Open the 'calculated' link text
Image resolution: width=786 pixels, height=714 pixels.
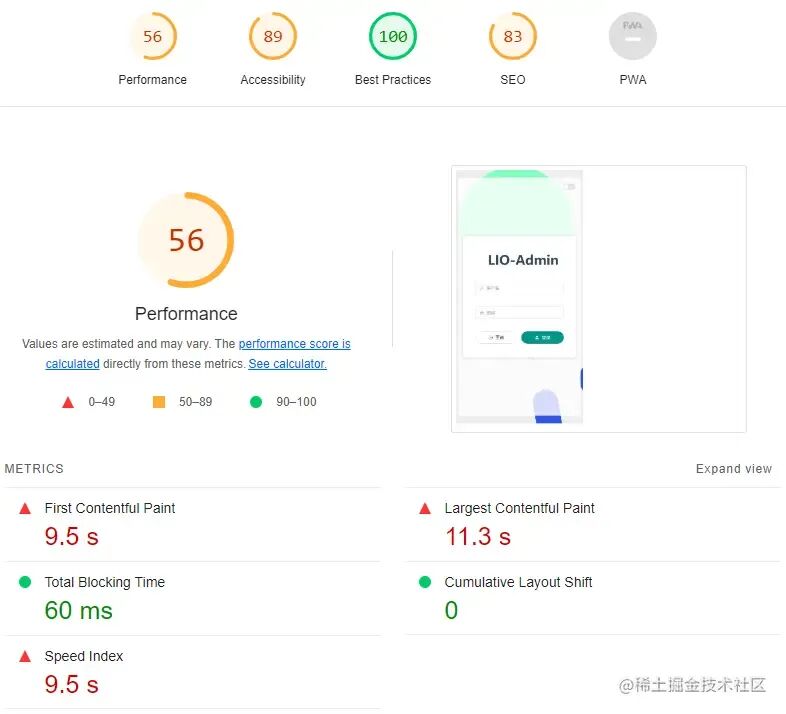point(73,364)
